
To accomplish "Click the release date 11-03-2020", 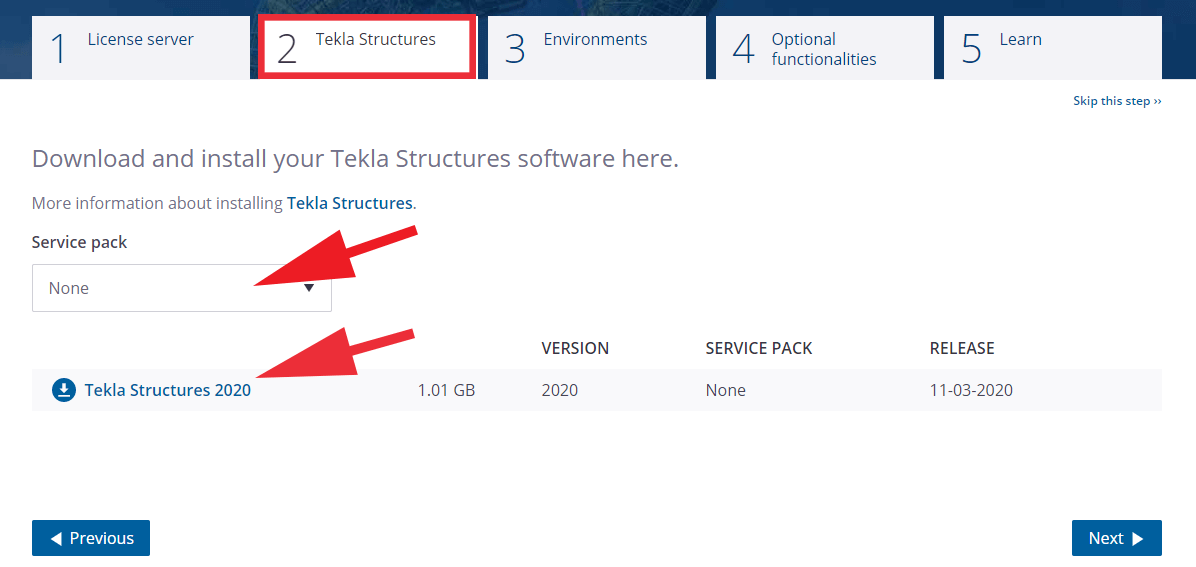I will 971,391.
